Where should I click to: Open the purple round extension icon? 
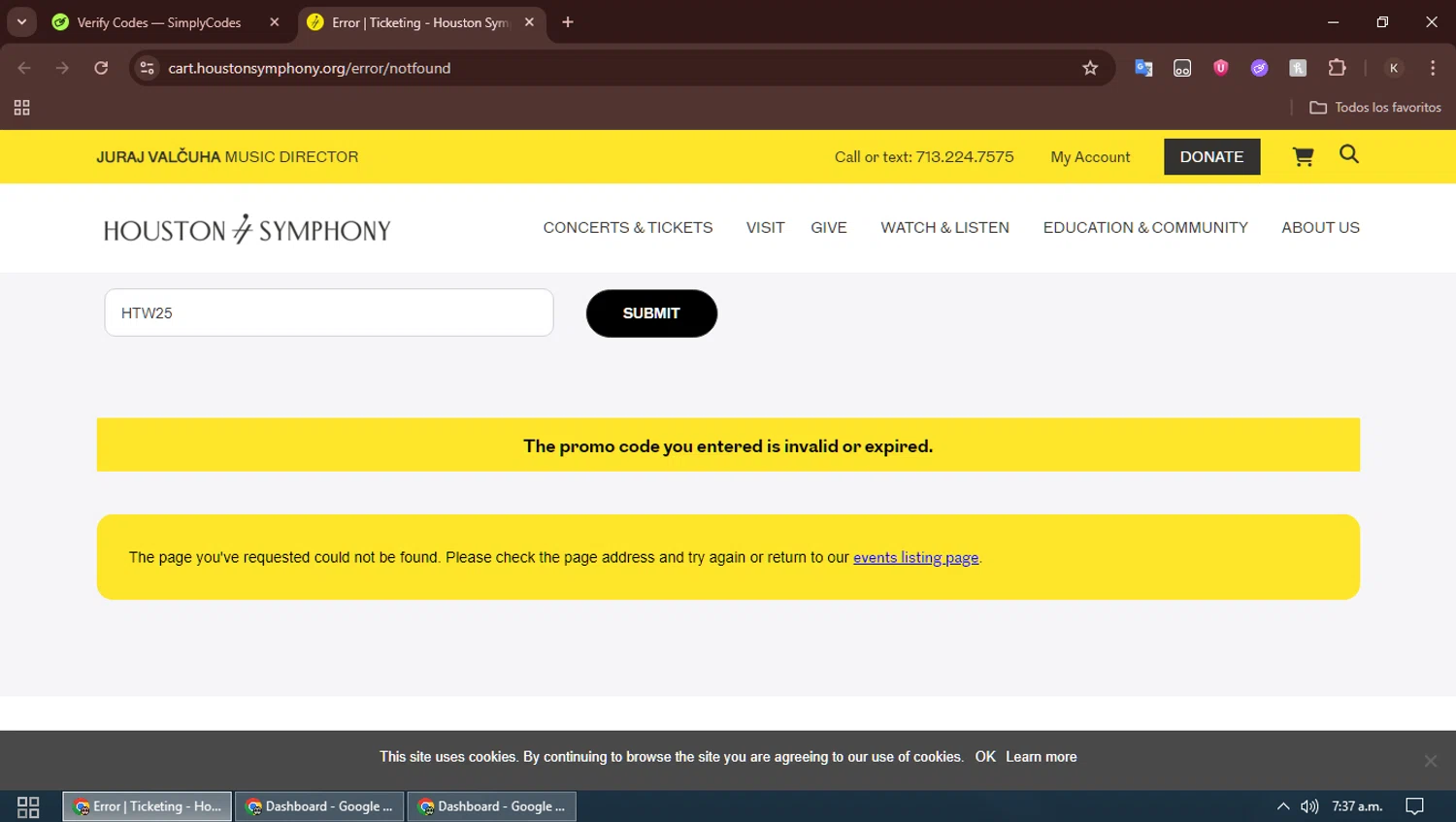(x=1259, y=68)
